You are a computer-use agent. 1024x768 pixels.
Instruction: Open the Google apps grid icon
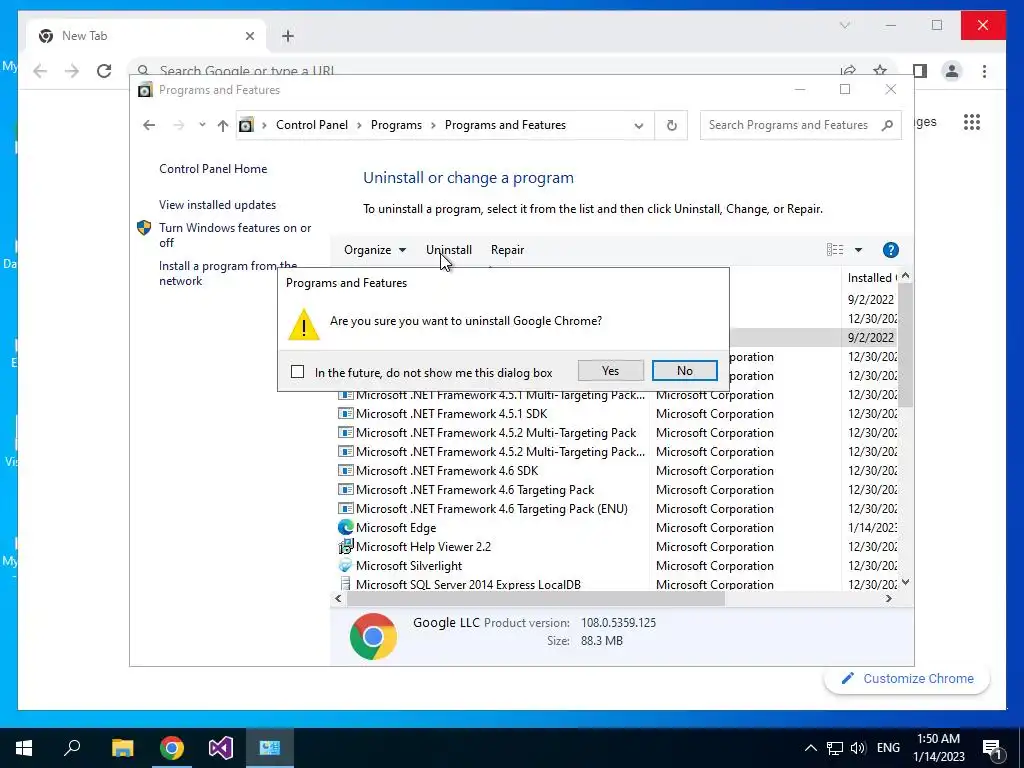click(972, 122)
